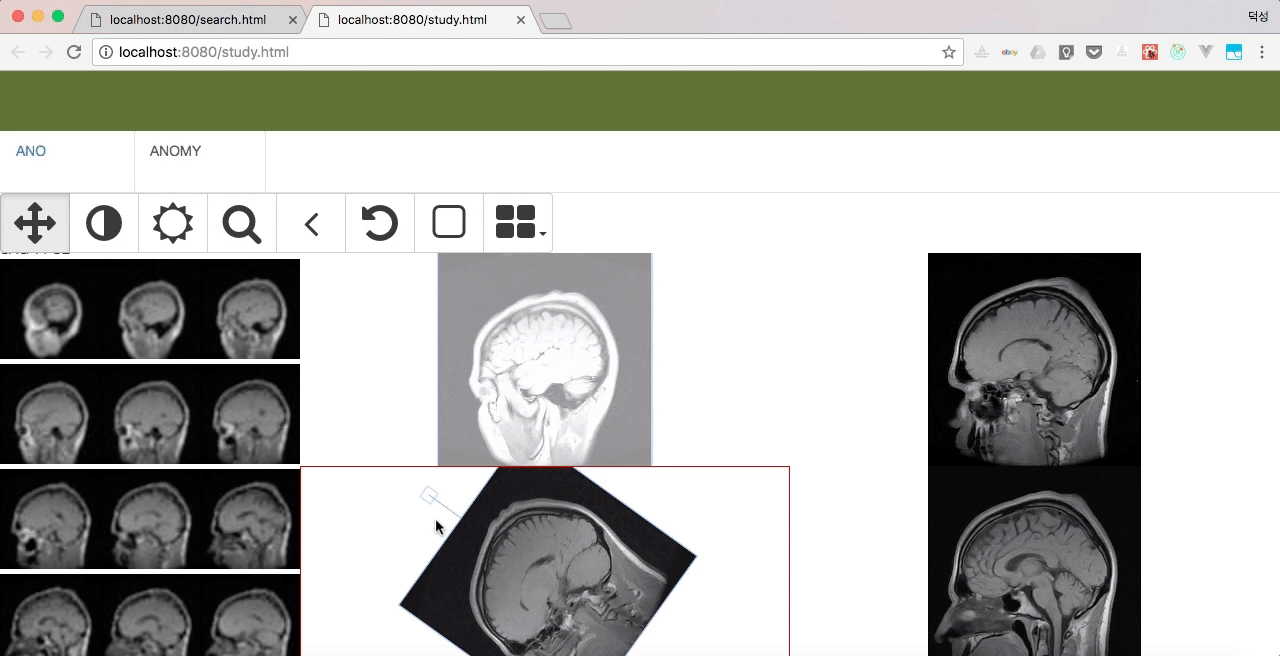Open the ANOMY tab
1280x656 pixels.
click(x=175, y=151)
